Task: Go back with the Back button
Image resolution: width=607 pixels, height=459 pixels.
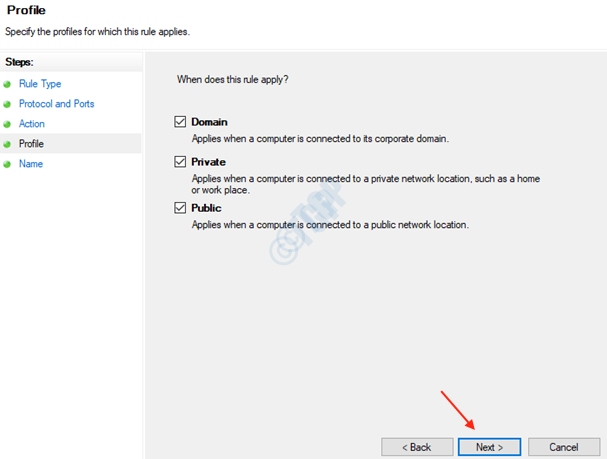Action: click(417, 447)
